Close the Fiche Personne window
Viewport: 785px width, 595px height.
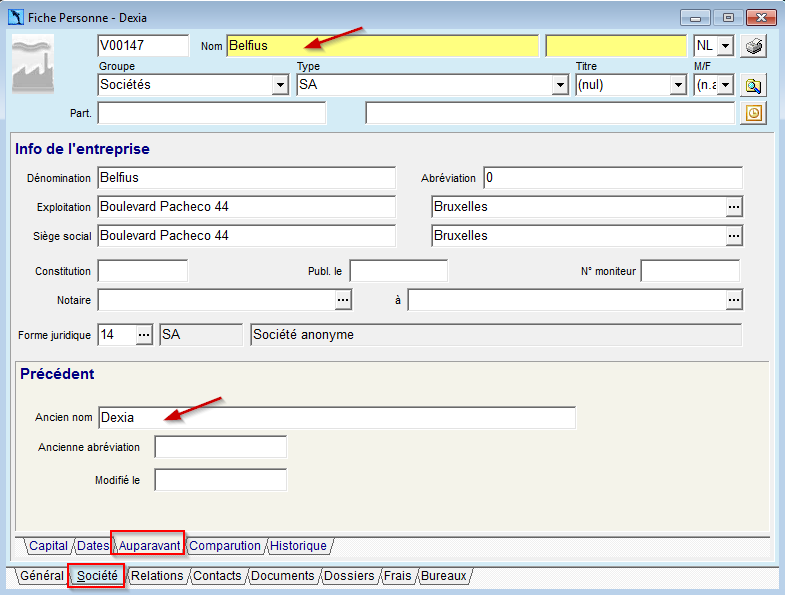coord(761,18)
